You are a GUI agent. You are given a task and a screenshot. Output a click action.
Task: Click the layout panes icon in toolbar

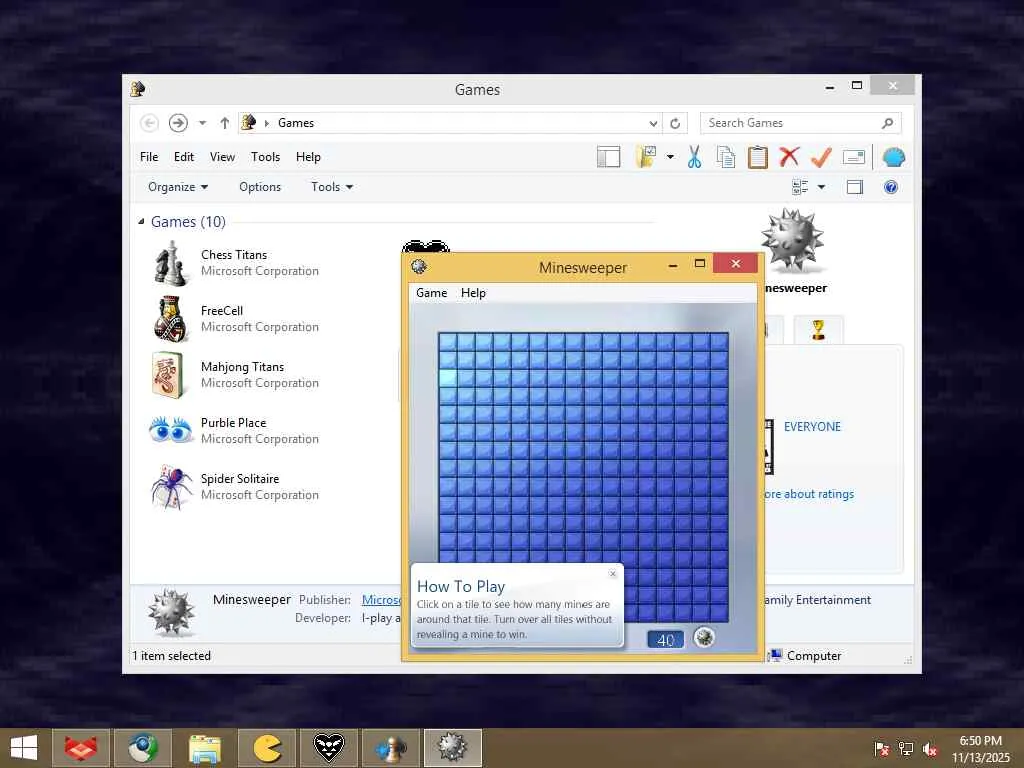[x=608, y=157]
